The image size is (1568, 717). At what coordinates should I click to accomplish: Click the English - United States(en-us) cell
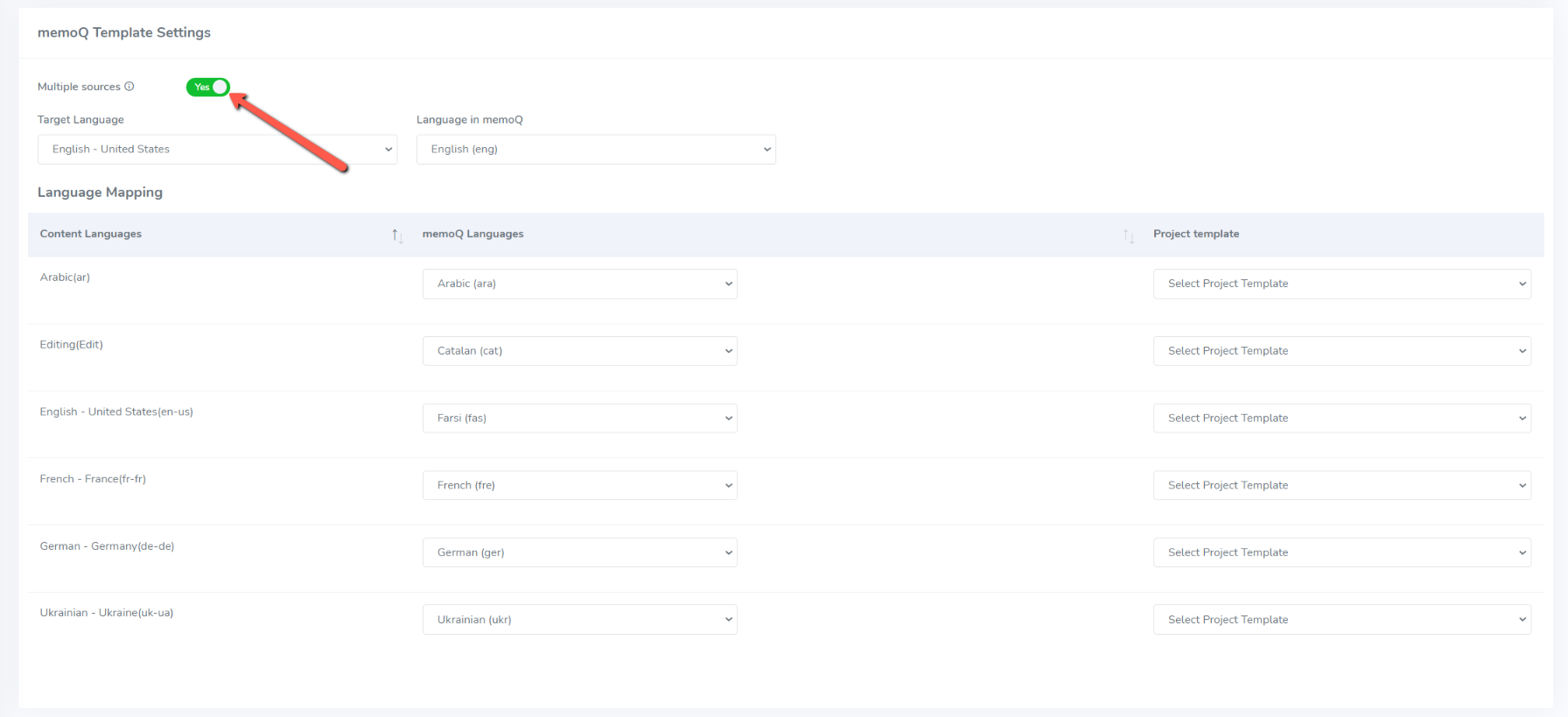click(116, 411)
